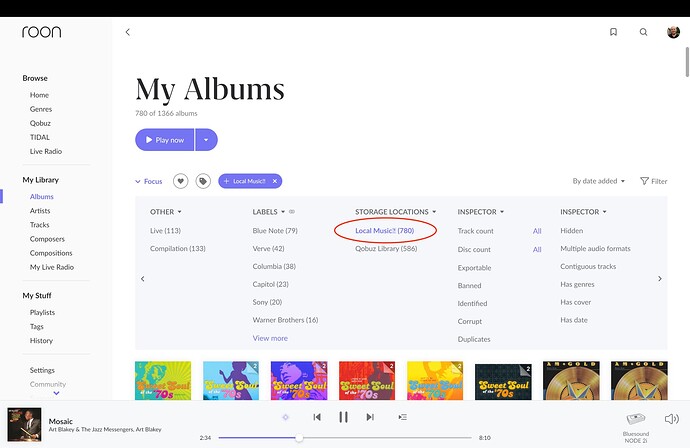Select Local Music (780) storage location
This screenshot has height=448, width=690.
[385, 231]
